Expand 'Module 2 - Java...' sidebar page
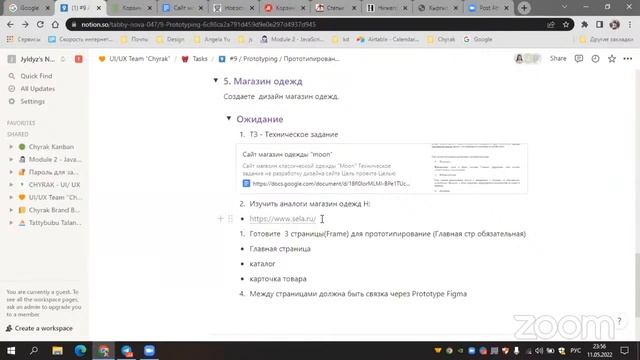This screenshot has width=640, height=360. tap(11, 159)
